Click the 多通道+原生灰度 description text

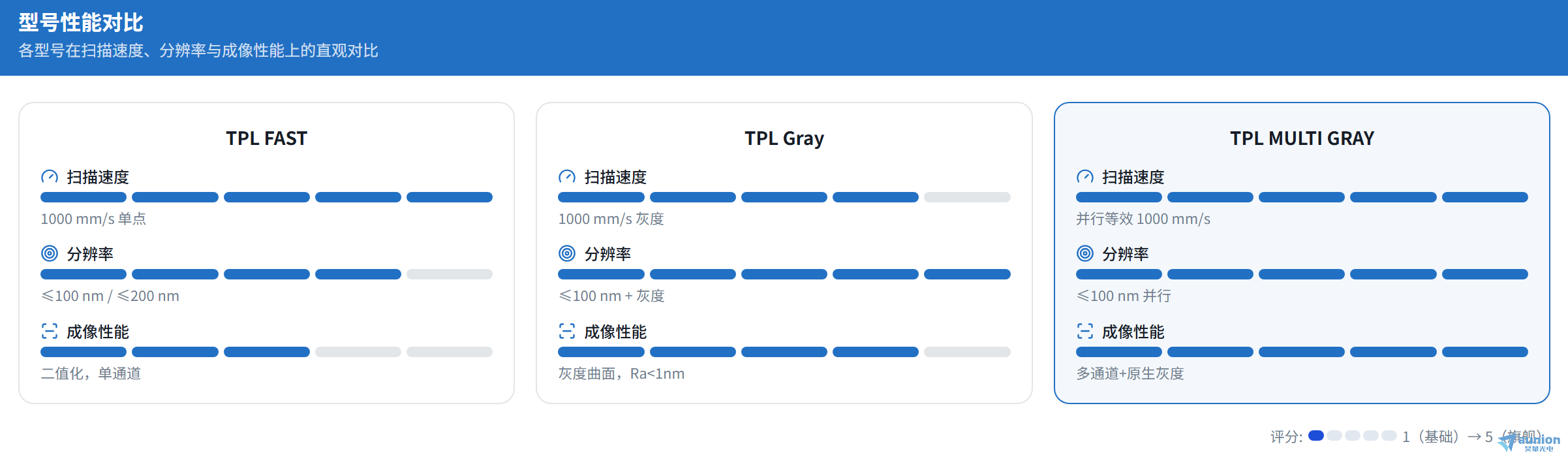pyautogui.click(x=1130, y=373)
